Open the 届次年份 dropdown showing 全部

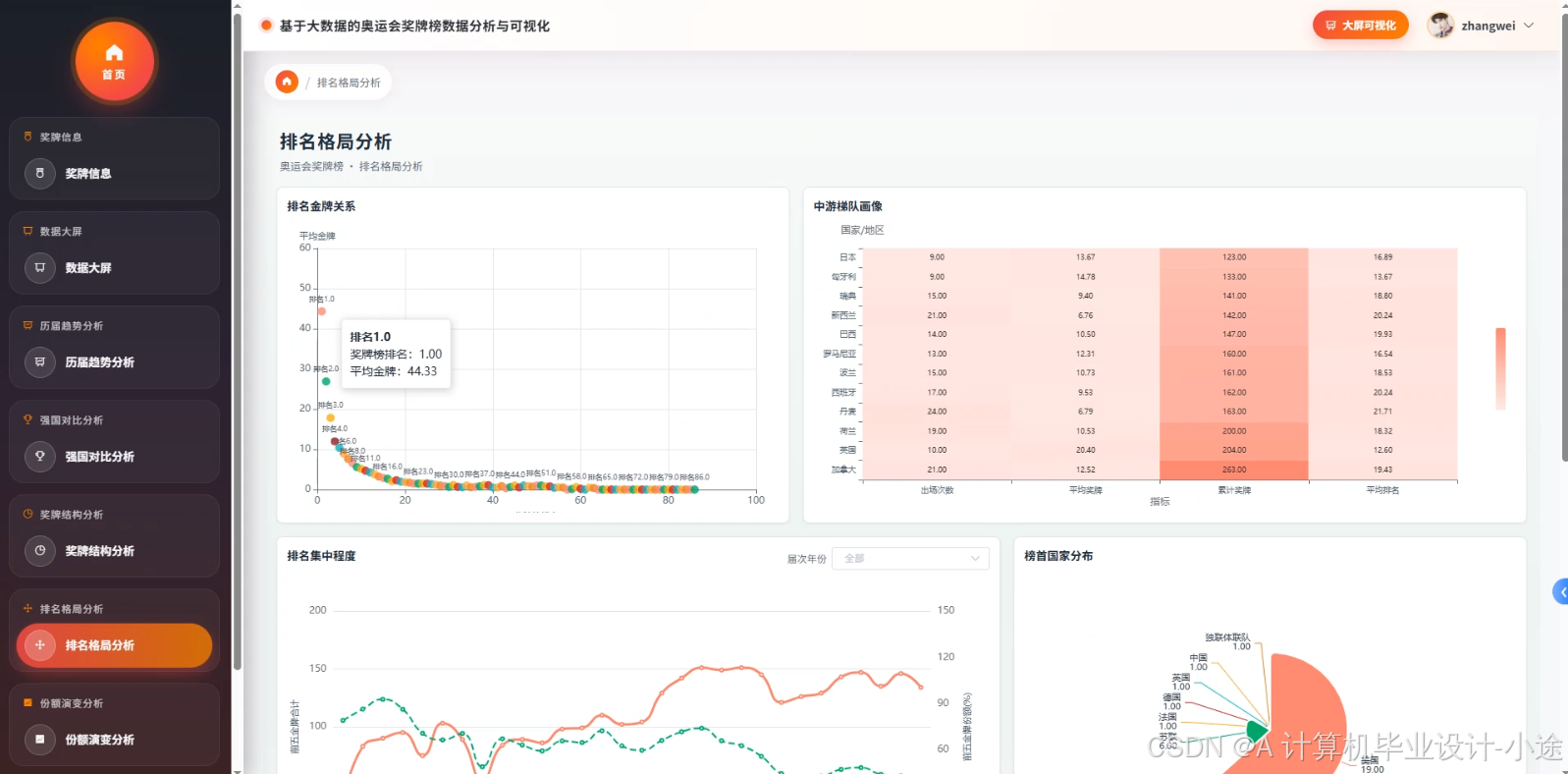point(910,559)
